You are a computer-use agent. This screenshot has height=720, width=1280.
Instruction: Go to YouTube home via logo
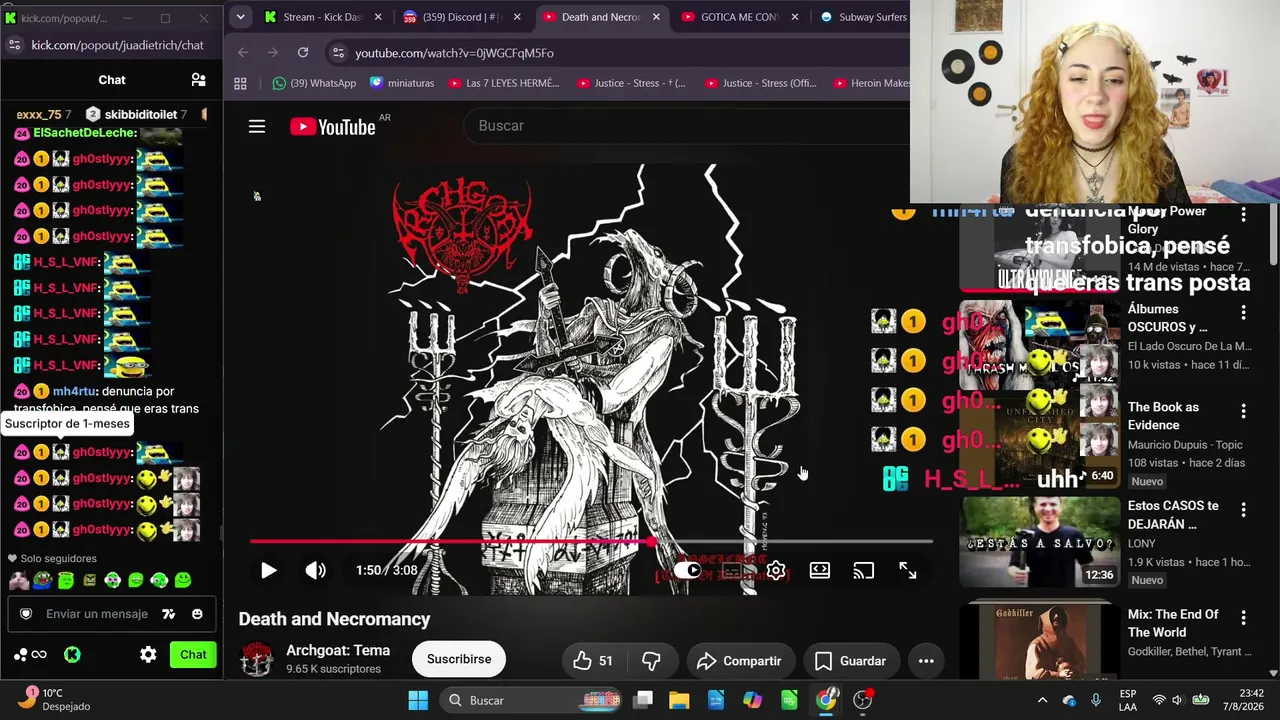click(333, 126)
